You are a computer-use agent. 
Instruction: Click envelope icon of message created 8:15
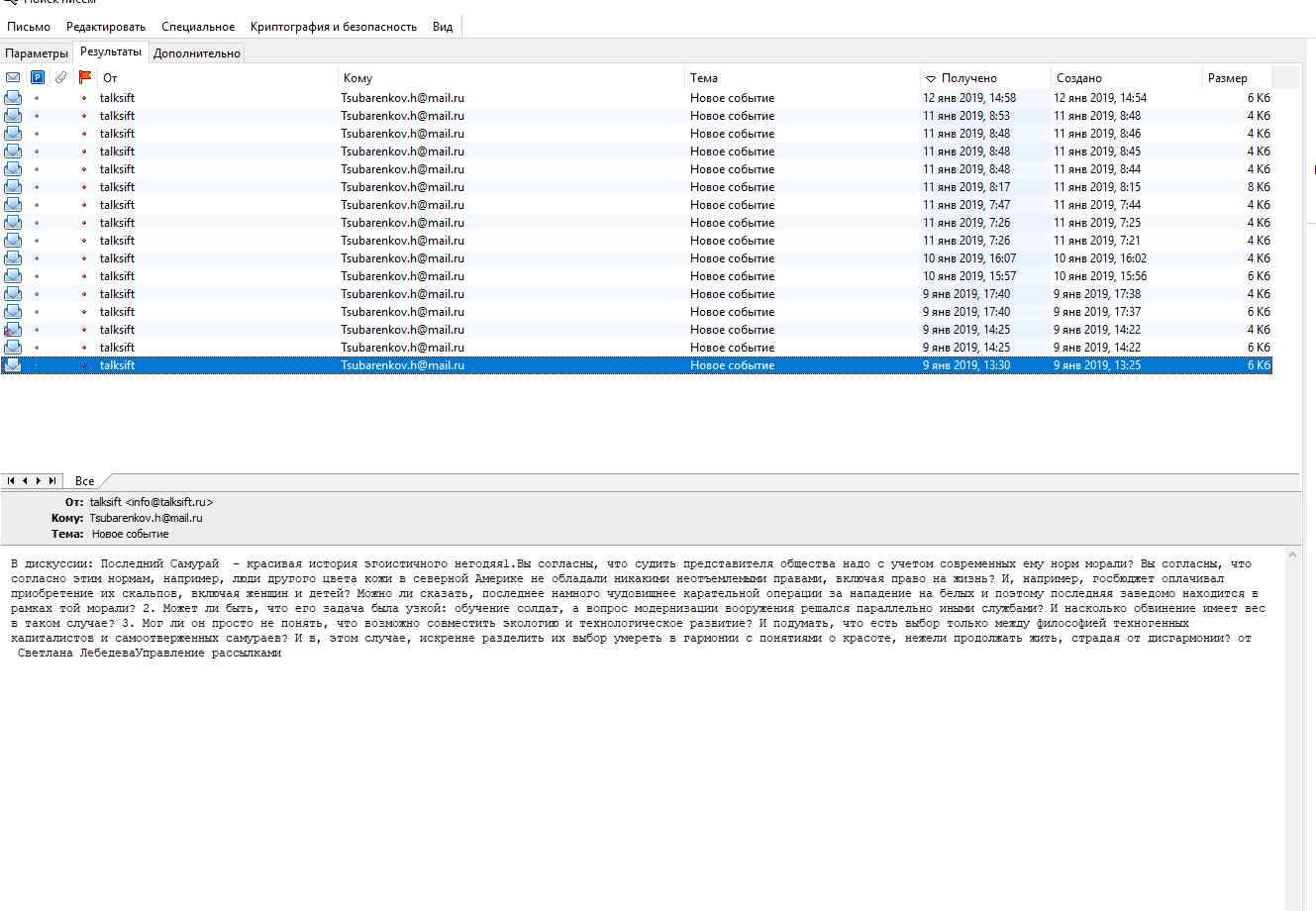click(x=13, y=187)
